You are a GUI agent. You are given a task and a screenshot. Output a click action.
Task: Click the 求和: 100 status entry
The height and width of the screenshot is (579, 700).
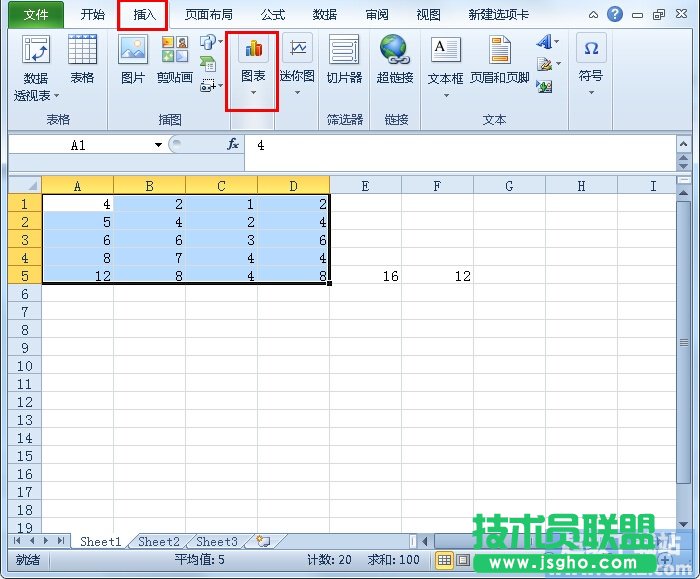coord(393,559)
